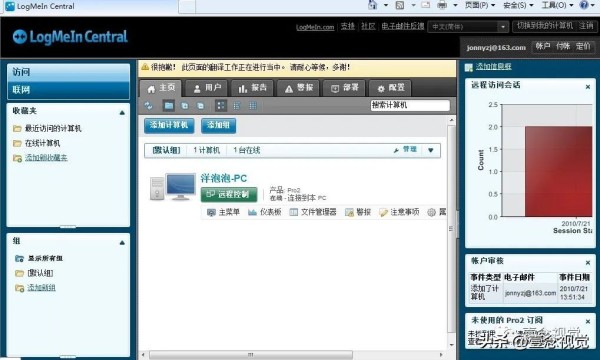The height and width of the screenshot is (360, 600).
Task: Select 显示所有组 item
Action: point(39,259)
